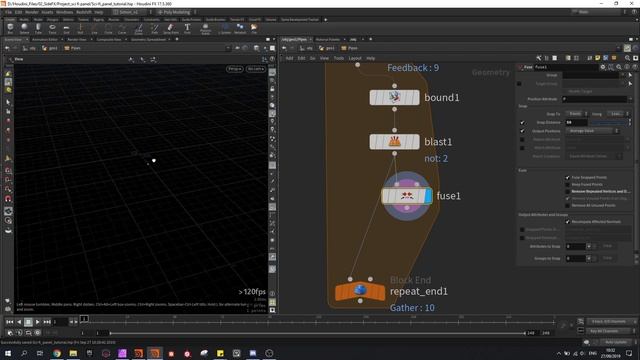Toggle Recompute Affected Normals checkbox
This screenshot has width=640, height=360.
pos(567,222)
